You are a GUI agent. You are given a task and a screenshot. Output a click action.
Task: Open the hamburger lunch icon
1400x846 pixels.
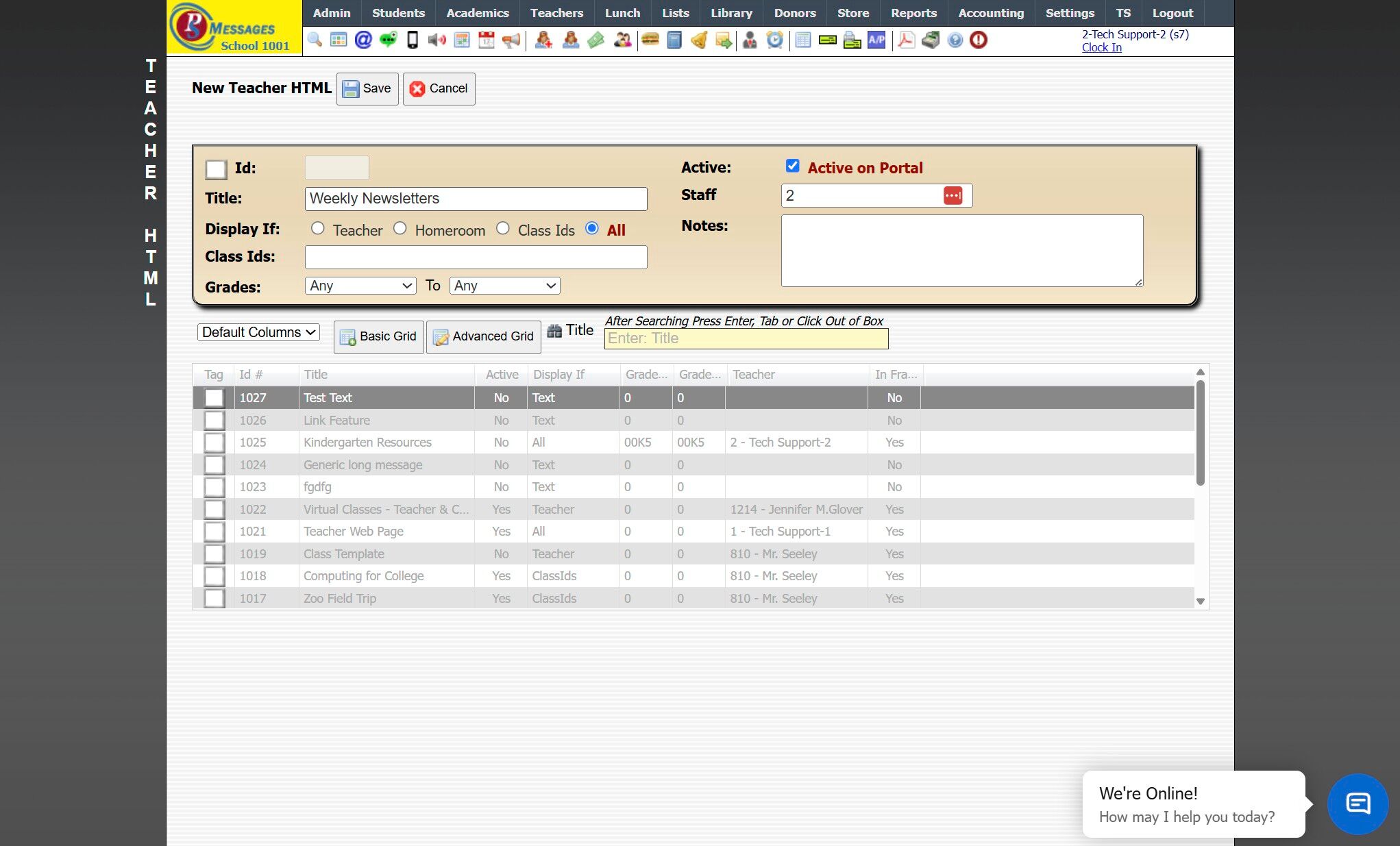point(650,40)
